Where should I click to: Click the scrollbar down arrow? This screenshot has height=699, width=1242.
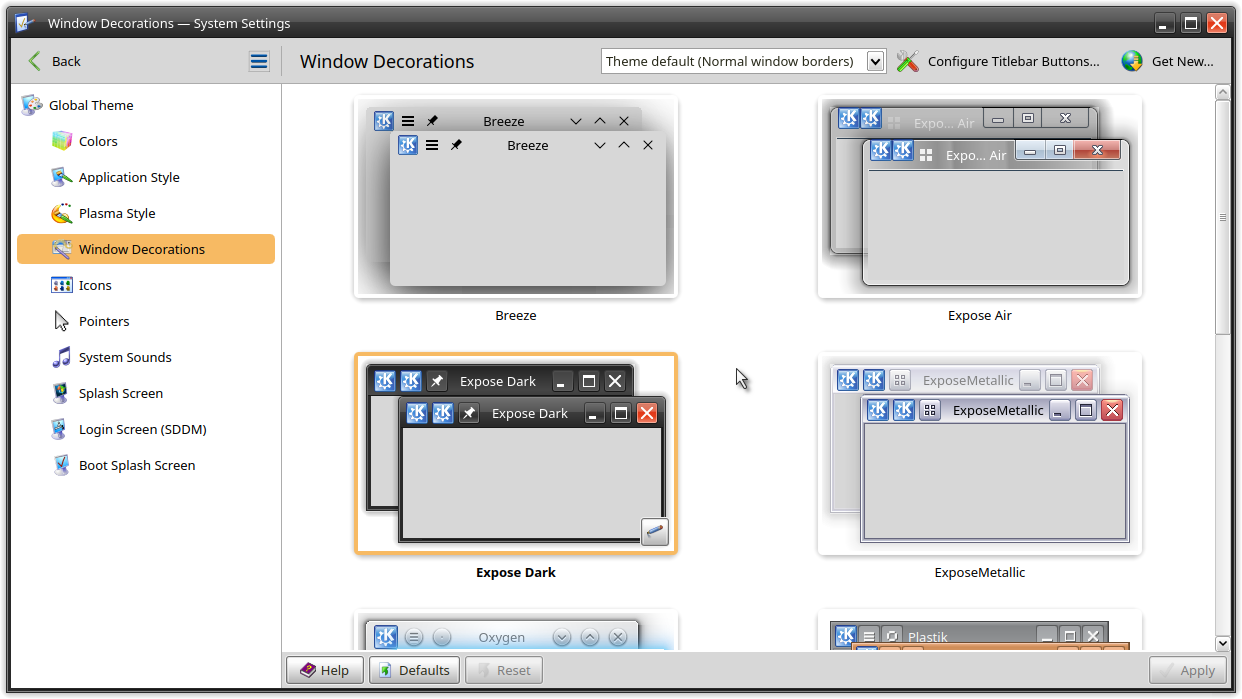click(x=1223, y=643)
